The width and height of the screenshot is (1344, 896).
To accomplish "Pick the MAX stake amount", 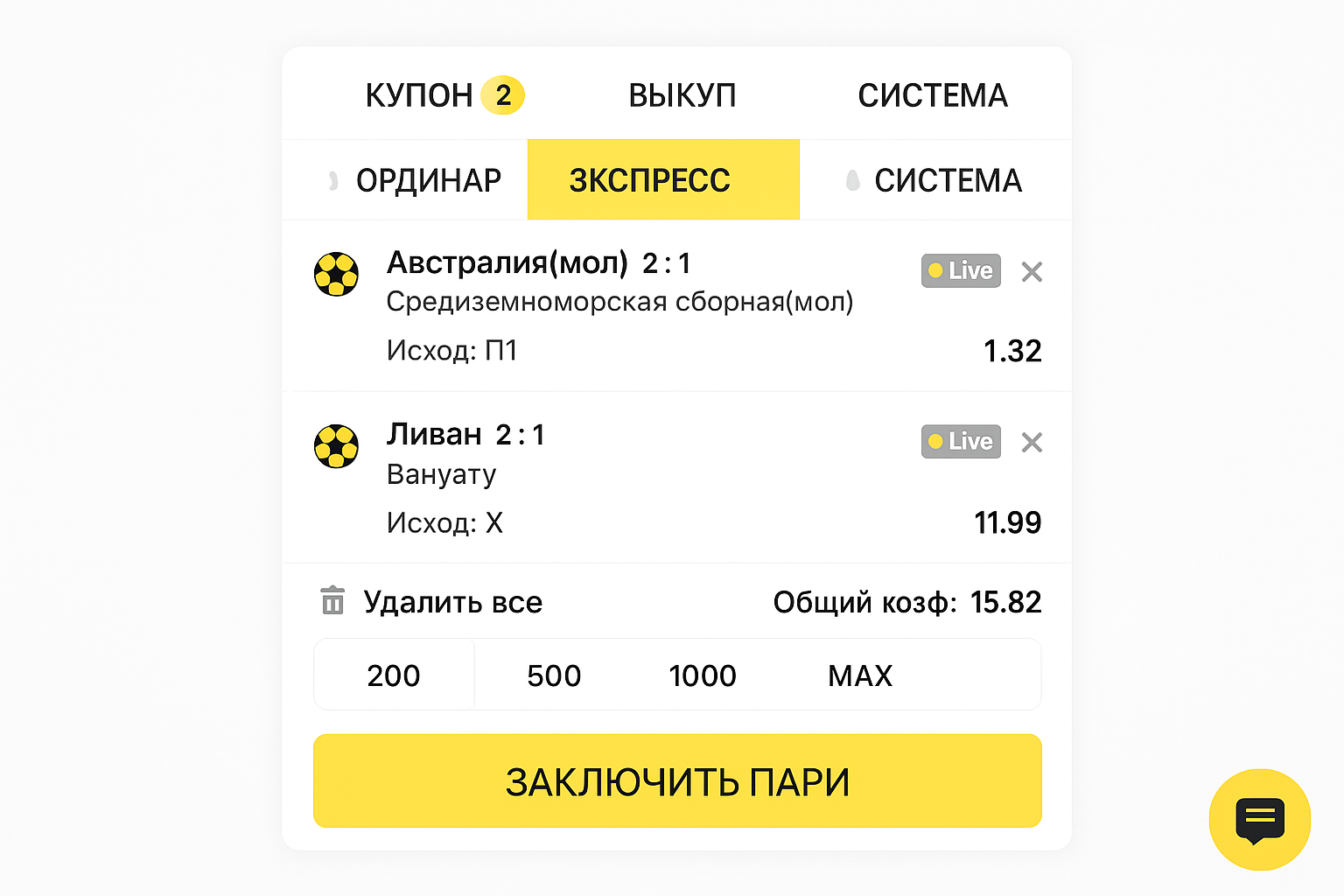I will 860,675.
